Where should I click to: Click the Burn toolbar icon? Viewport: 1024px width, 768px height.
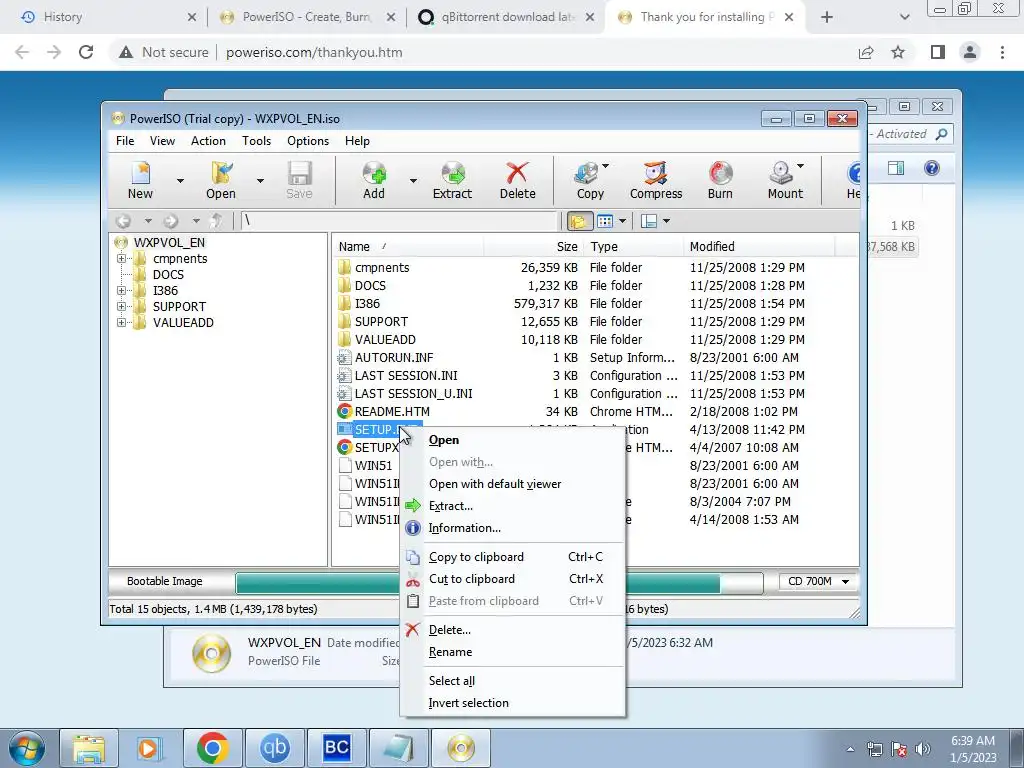(720, 174)
